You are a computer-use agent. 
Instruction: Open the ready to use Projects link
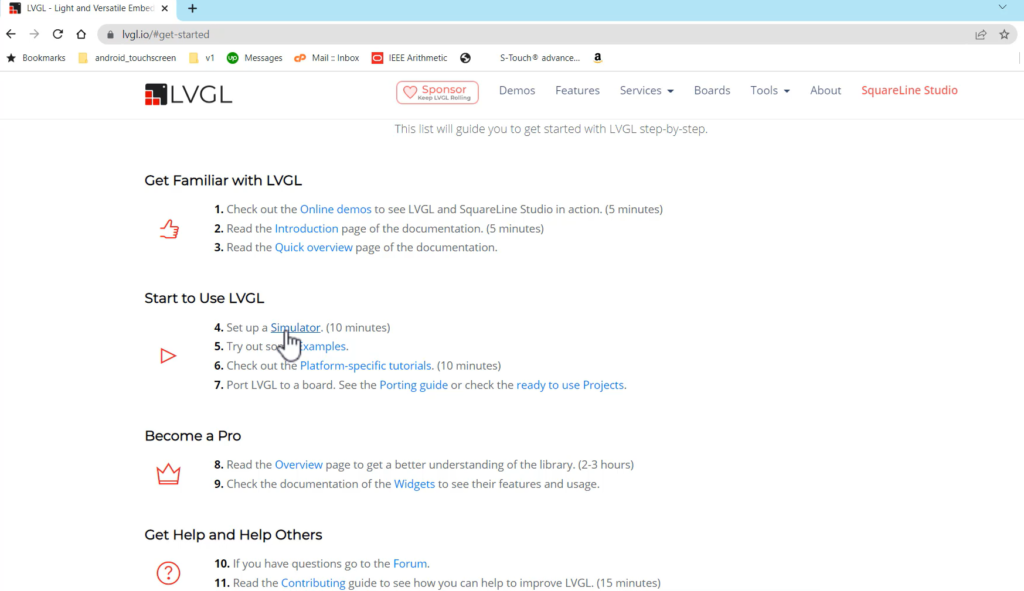click(570, 385)
